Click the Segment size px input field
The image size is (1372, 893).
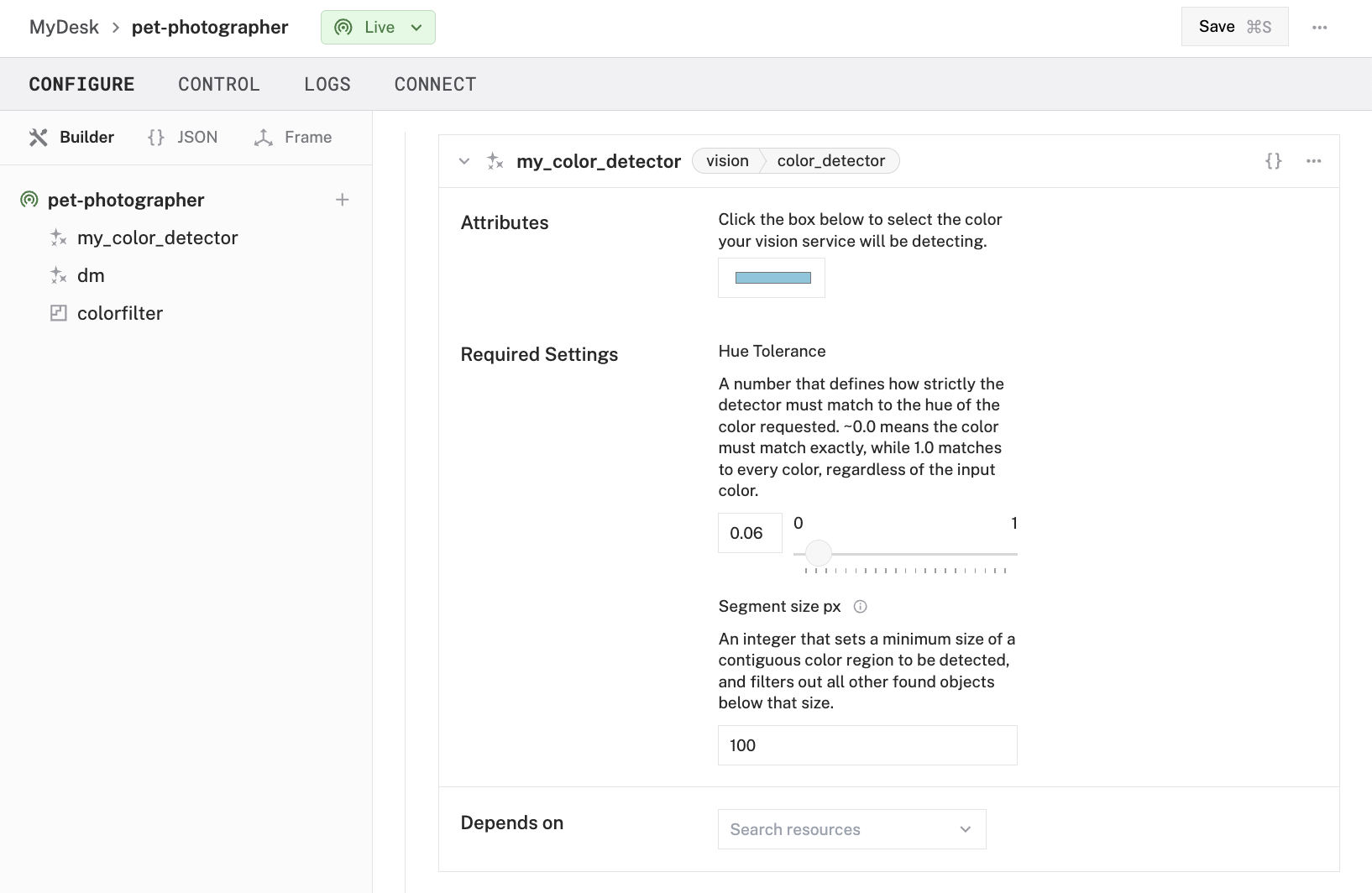pyautogui.click(x=867, y=745)
